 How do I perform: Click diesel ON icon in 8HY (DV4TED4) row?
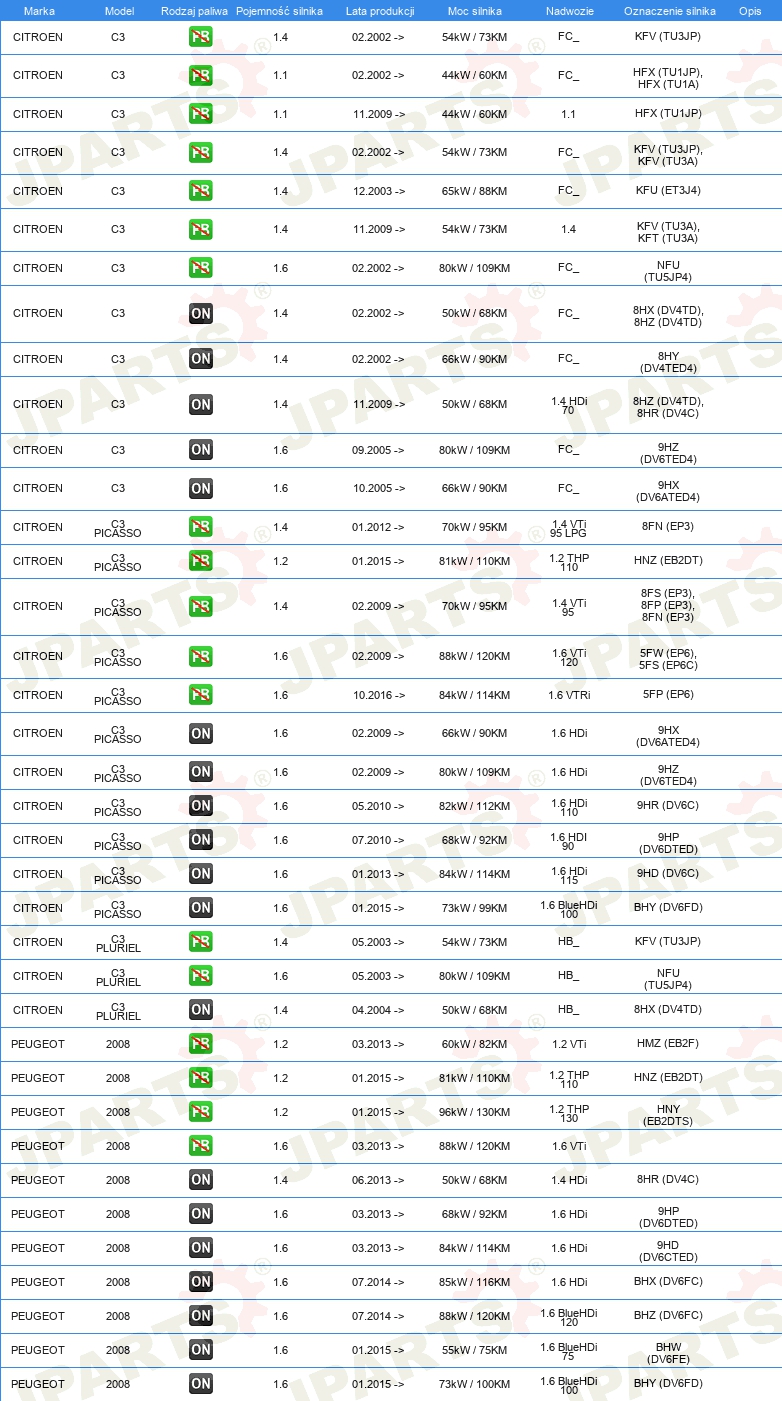click(201, 359)
